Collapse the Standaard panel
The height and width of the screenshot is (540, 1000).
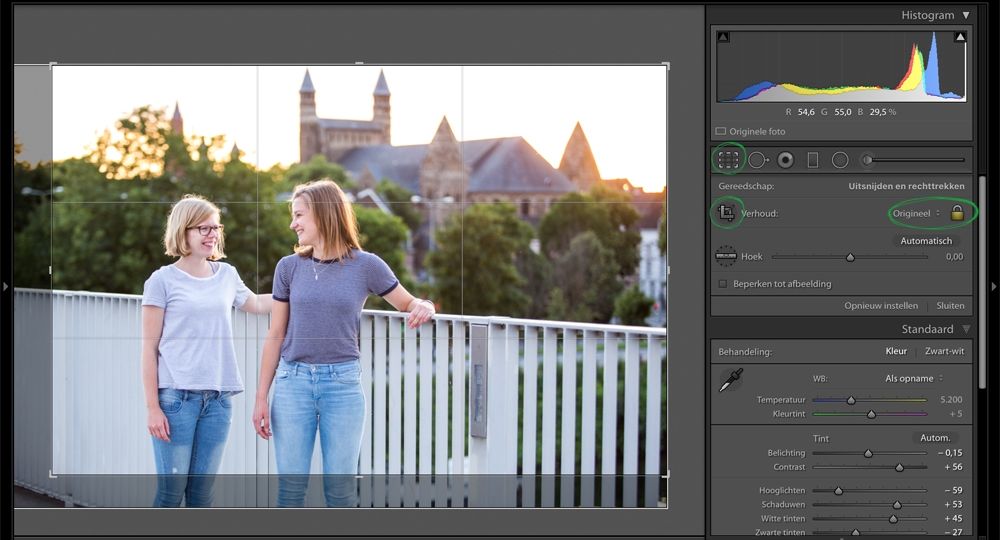pos(965,329)
